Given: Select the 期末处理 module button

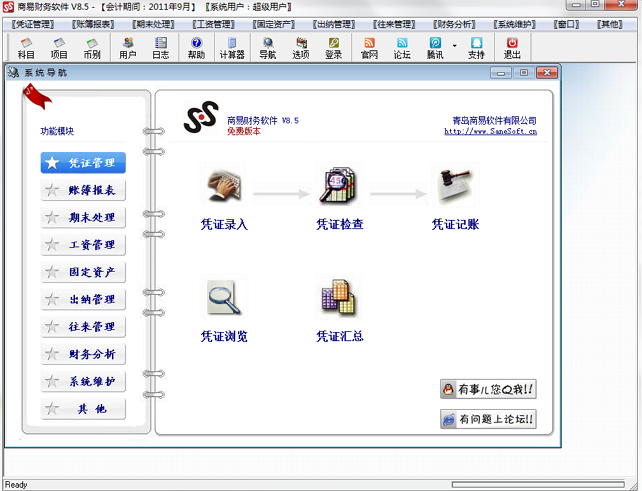Looking at the screenshot, I should [x=83, y=217].
